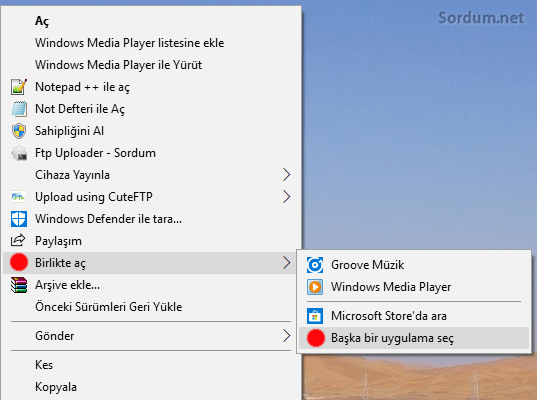Select Notepad ++ ile aç

click(x=150, y=87)
